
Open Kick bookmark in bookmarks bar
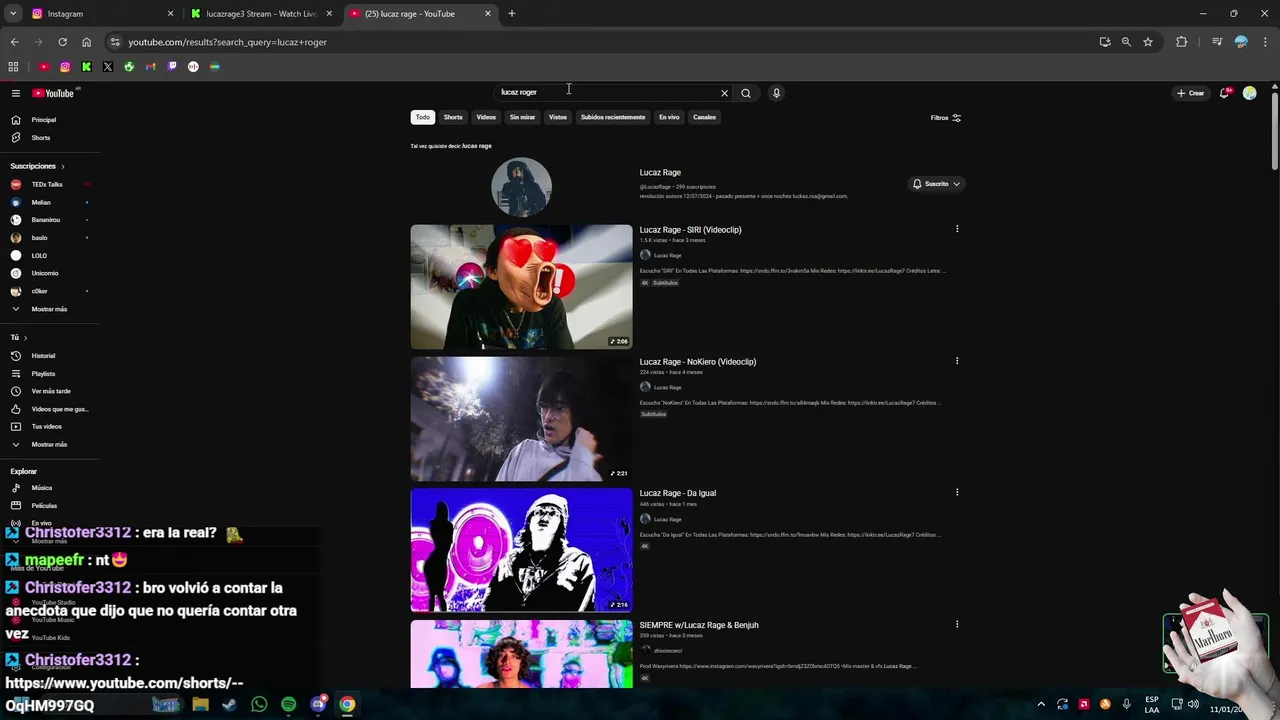click(86, 67)
